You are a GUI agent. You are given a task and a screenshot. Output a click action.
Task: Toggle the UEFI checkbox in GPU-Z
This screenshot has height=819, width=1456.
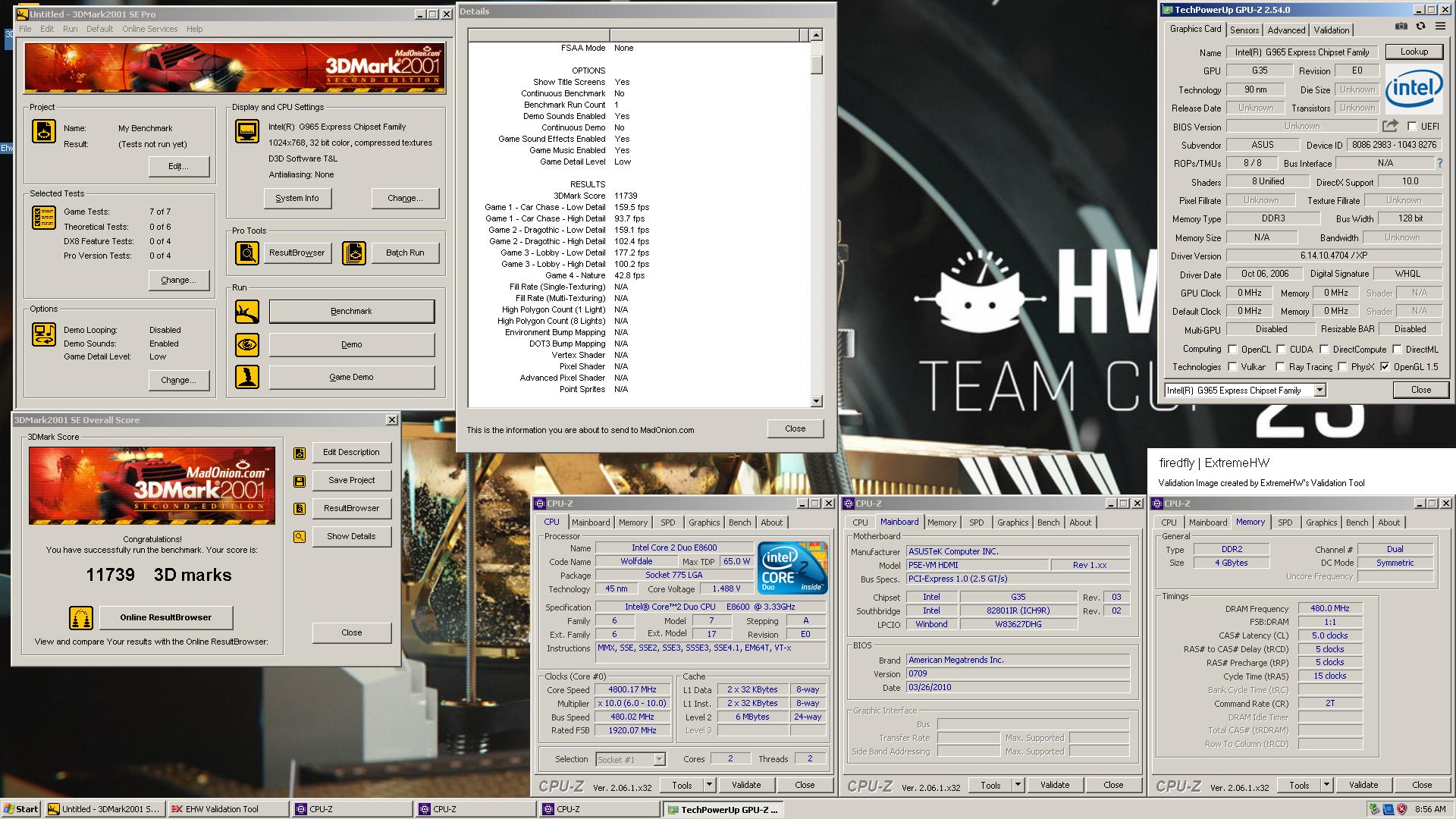click(1412, 127)
